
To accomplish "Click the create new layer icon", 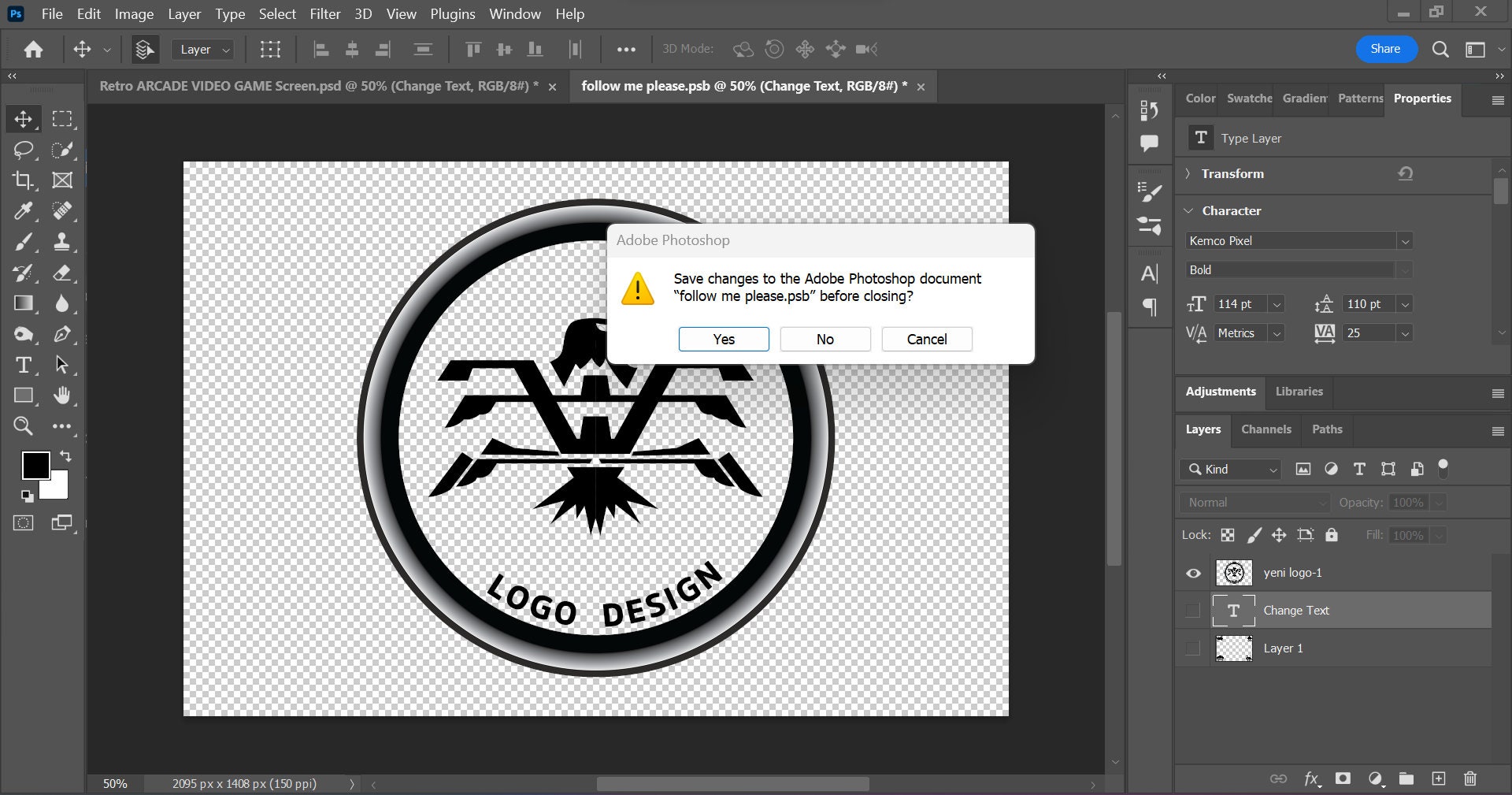I will [x=1439, y=778].
